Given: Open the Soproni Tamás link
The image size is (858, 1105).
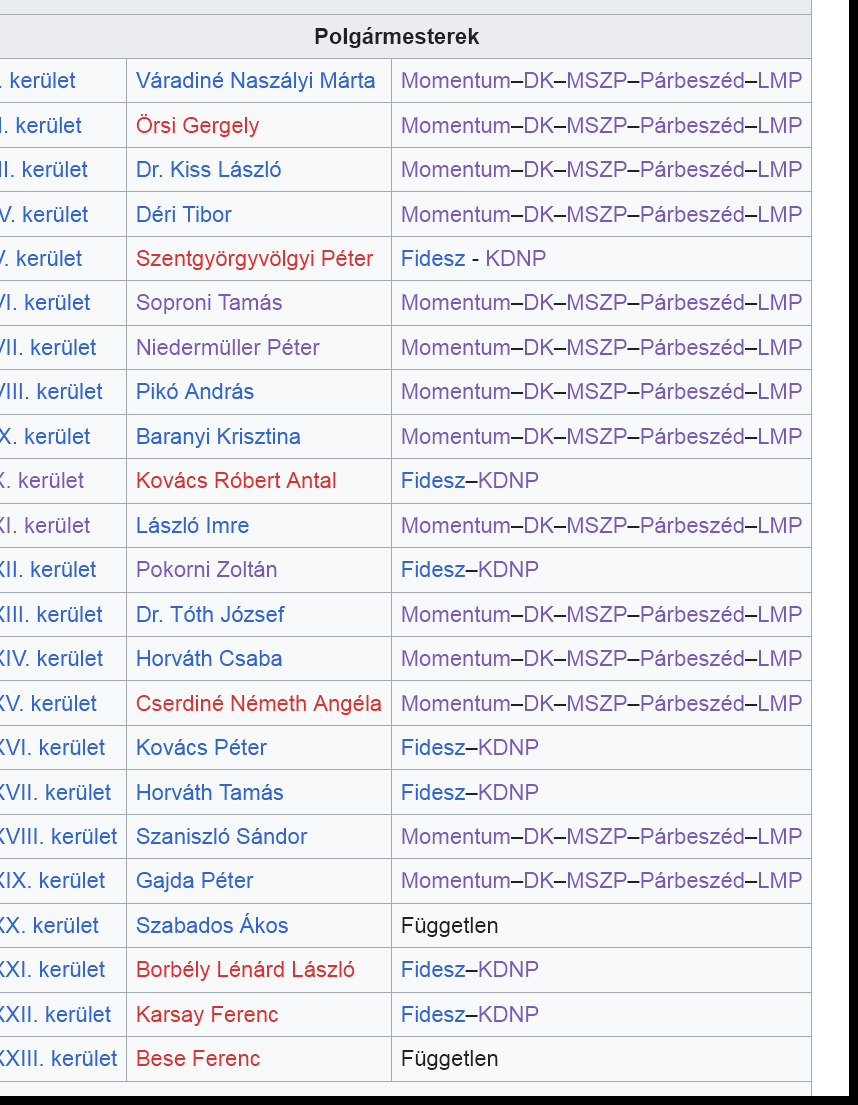Looking at the screenshot, I should pos(208,303).
